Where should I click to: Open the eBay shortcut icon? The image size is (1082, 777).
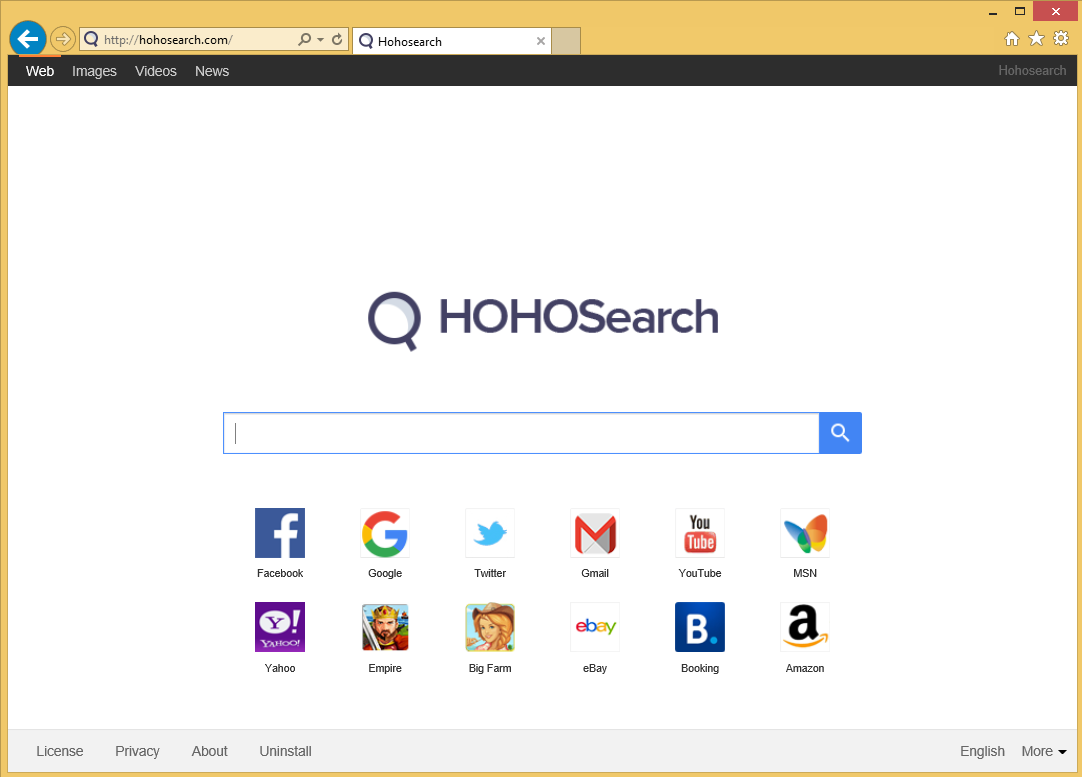tap(595, 627)
